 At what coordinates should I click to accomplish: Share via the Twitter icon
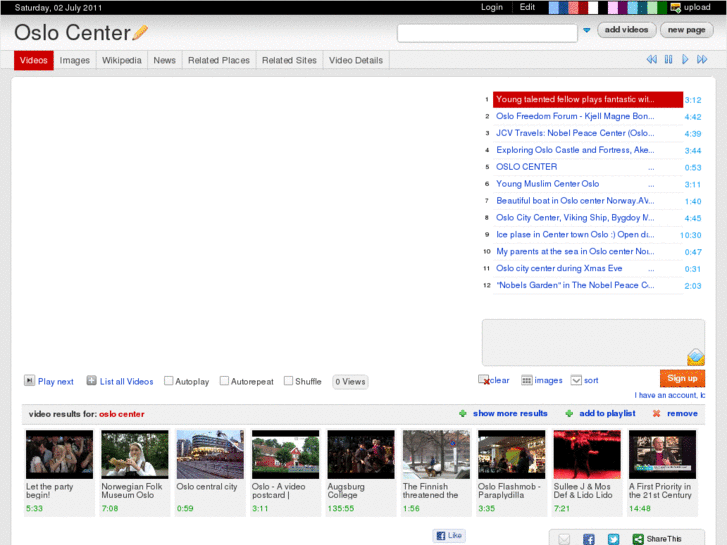pos(613,539)
